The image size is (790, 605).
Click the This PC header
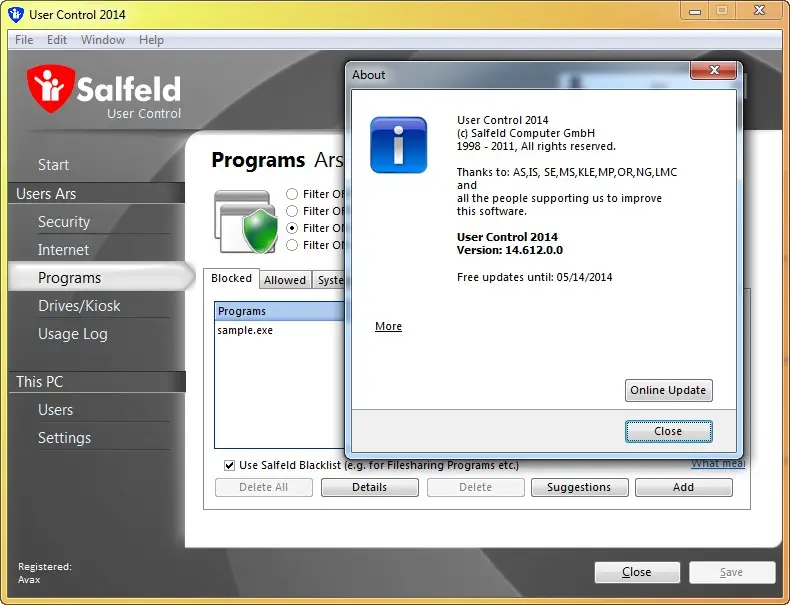(x=97, y=382)
